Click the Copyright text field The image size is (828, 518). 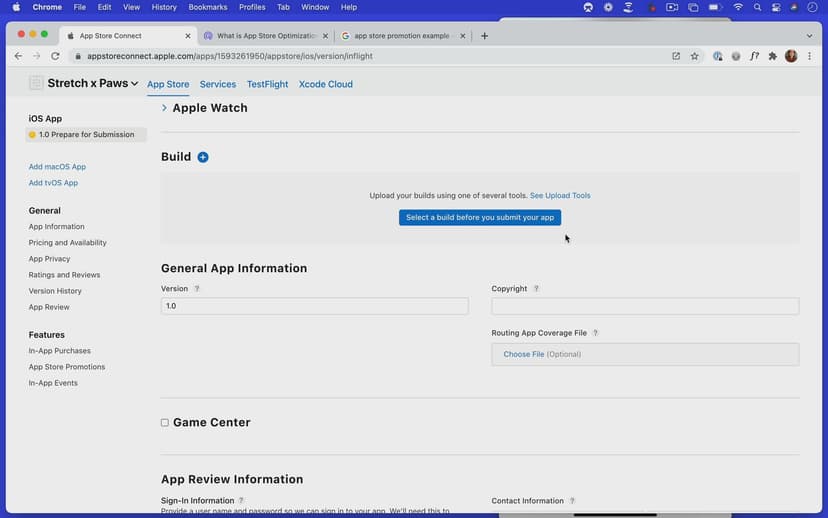click(x=645, y=306)
